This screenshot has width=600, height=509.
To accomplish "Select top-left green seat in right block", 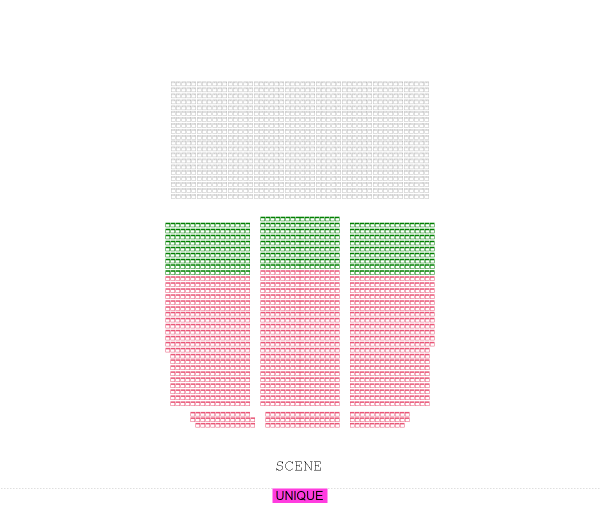I will coord(353,225).
